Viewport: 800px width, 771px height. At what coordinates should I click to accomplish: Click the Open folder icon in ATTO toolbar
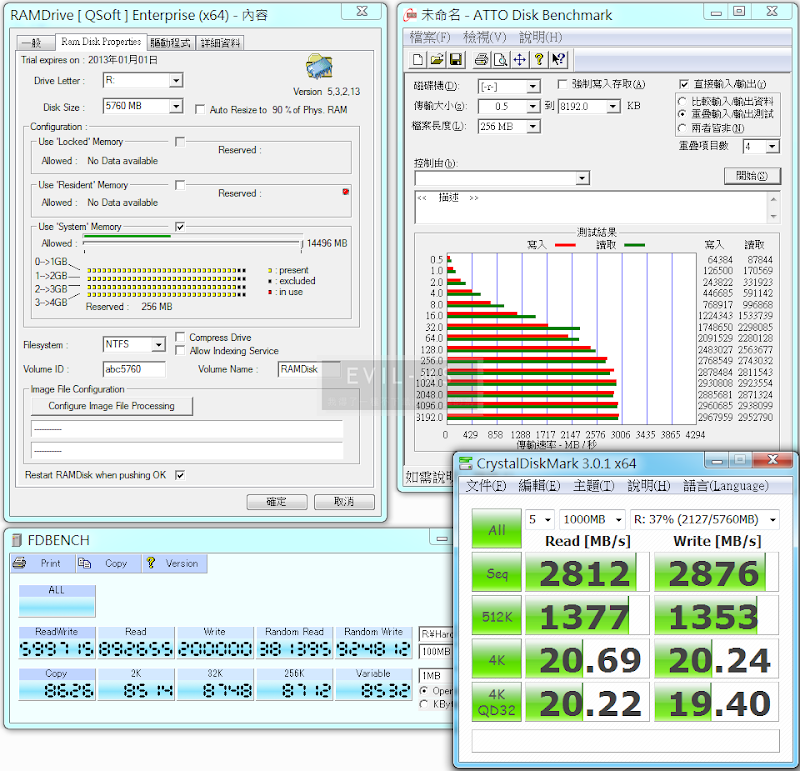coord(437,59)
